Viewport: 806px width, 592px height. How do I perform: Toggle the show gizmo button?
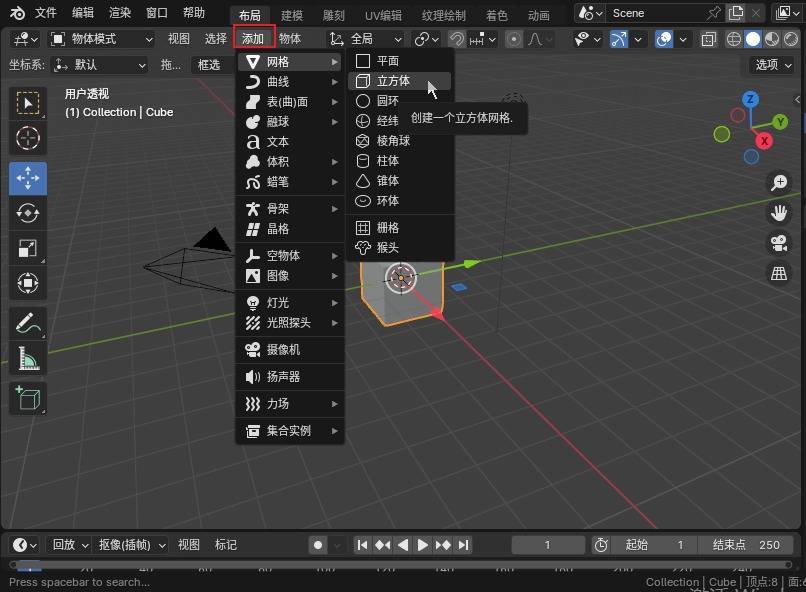click(x=620, y=39)
